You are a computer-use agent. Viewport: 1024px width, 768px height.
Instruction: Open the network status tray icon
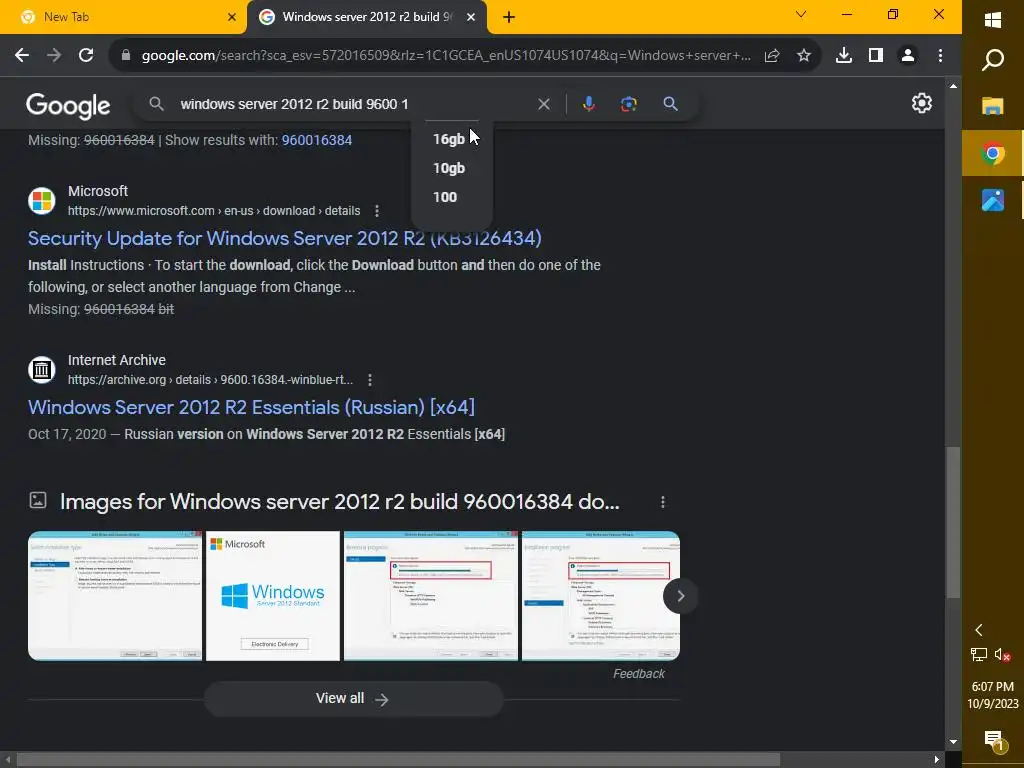point(979,654)
